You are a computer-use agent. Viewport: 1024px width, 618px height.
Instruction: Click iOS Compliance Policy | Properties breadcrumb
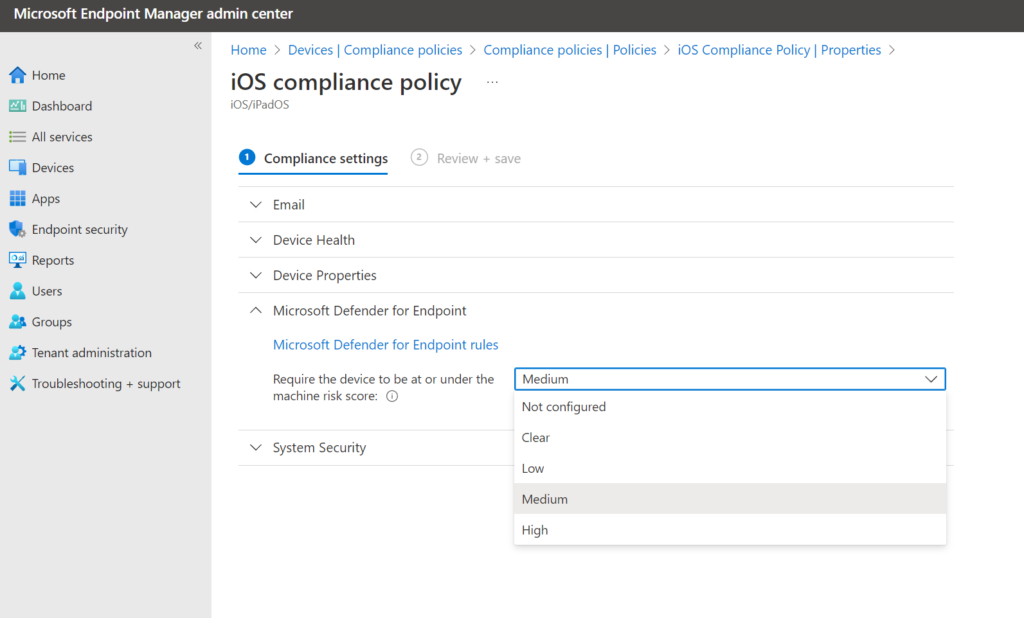pyautogui.click(x=779, y=50)
